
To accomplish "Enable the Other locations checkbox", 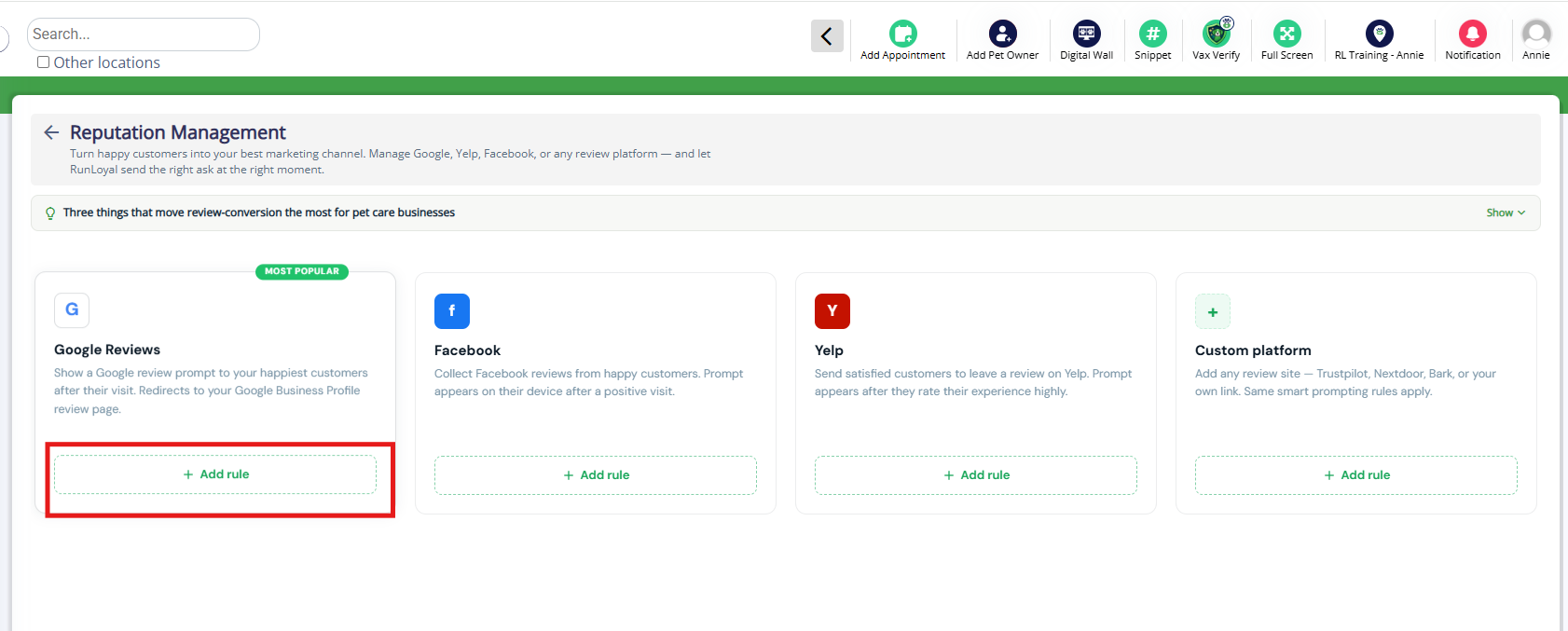I will (43, 62).
